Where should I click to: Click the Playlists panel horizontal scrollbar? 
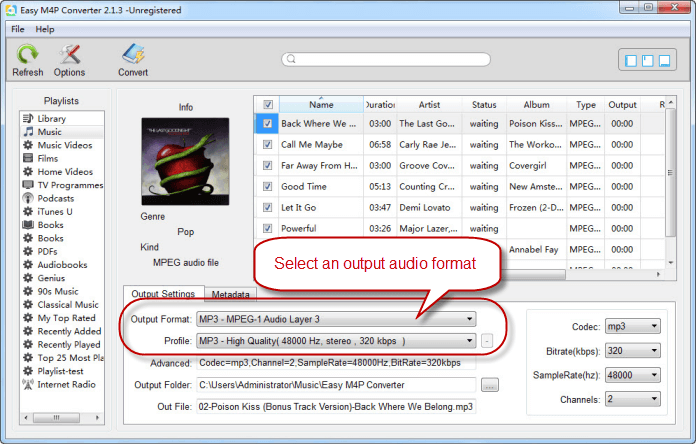tap(57, 417)
